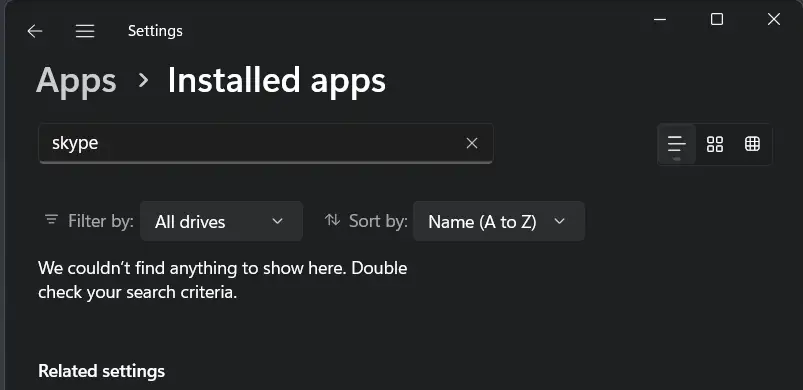The image size is (803, 390).
Task: Click the Related settings heading
Action: (101, 371)
